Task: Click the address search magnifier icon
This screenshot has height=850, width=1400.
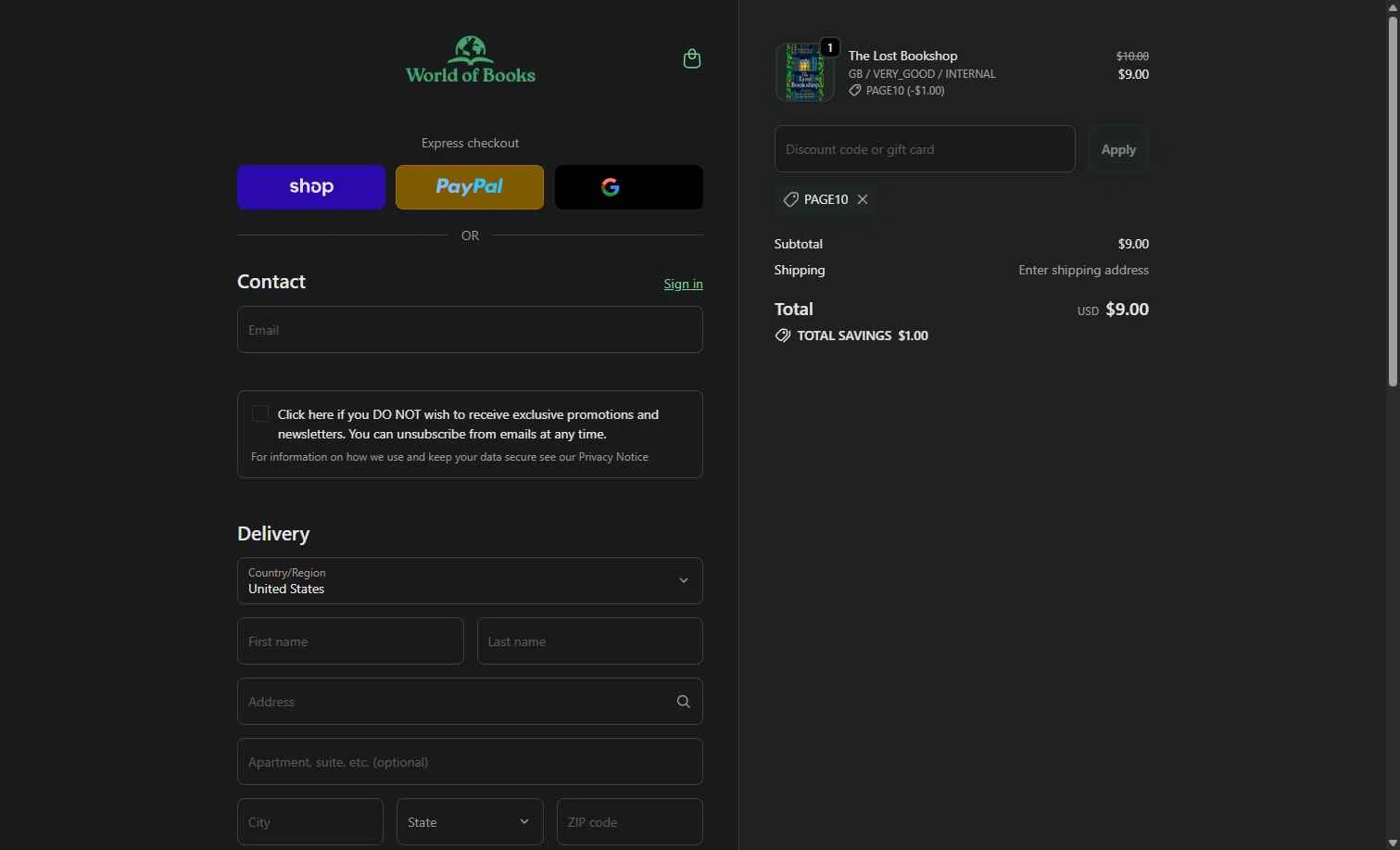Action: 684,702
